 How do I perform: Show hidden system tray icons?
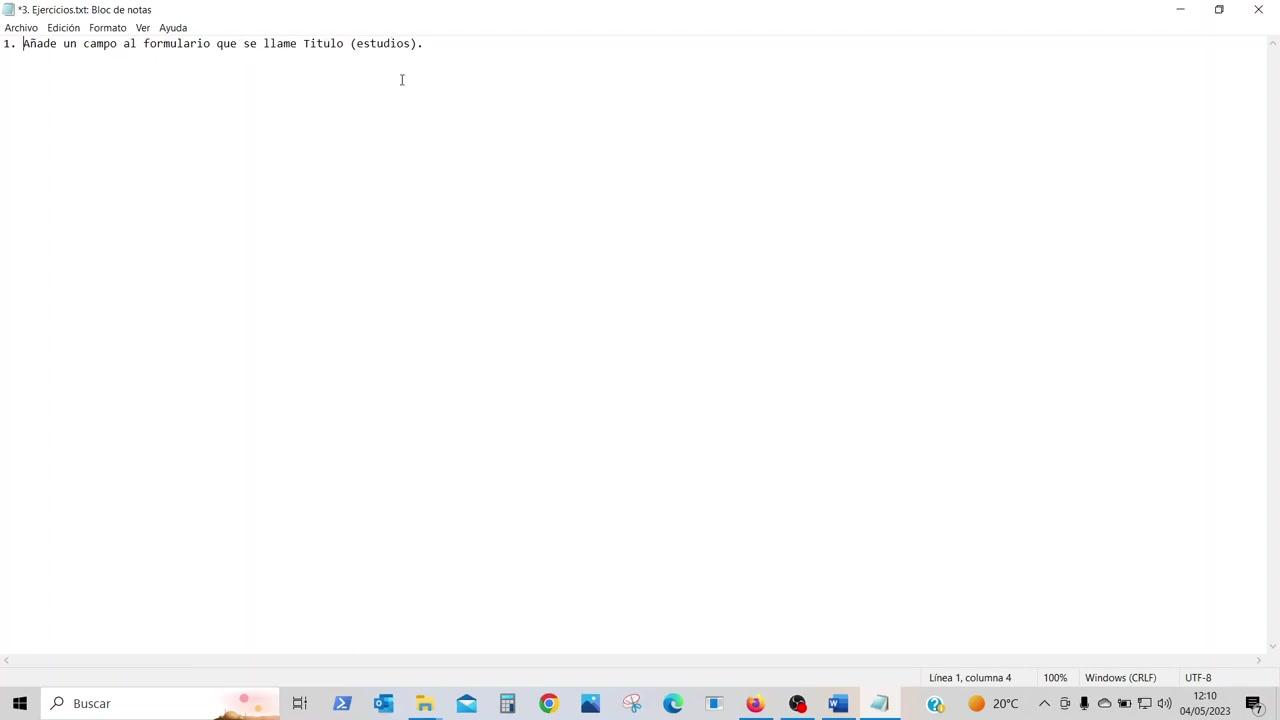(1044, 704)
